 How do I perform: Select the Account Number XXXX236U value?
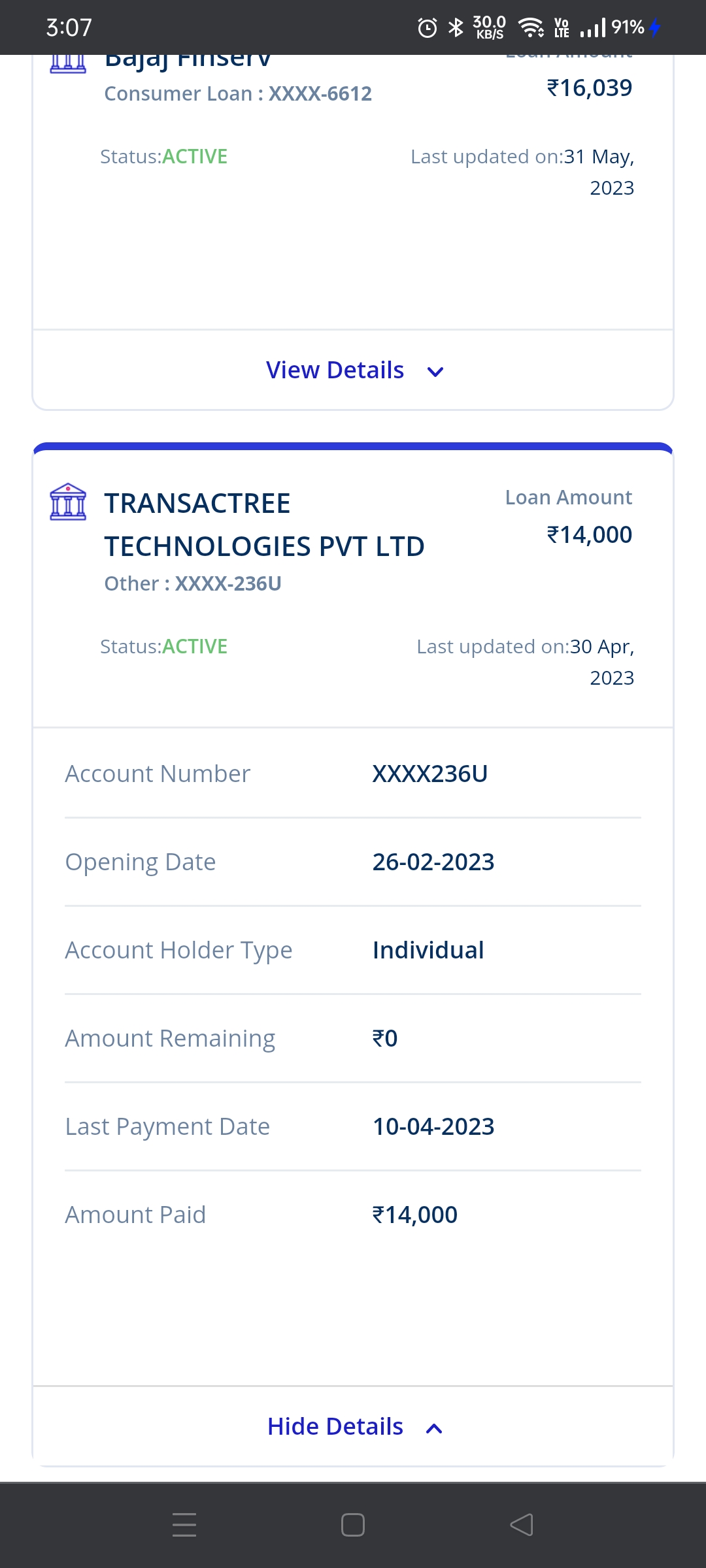(430, 774)
